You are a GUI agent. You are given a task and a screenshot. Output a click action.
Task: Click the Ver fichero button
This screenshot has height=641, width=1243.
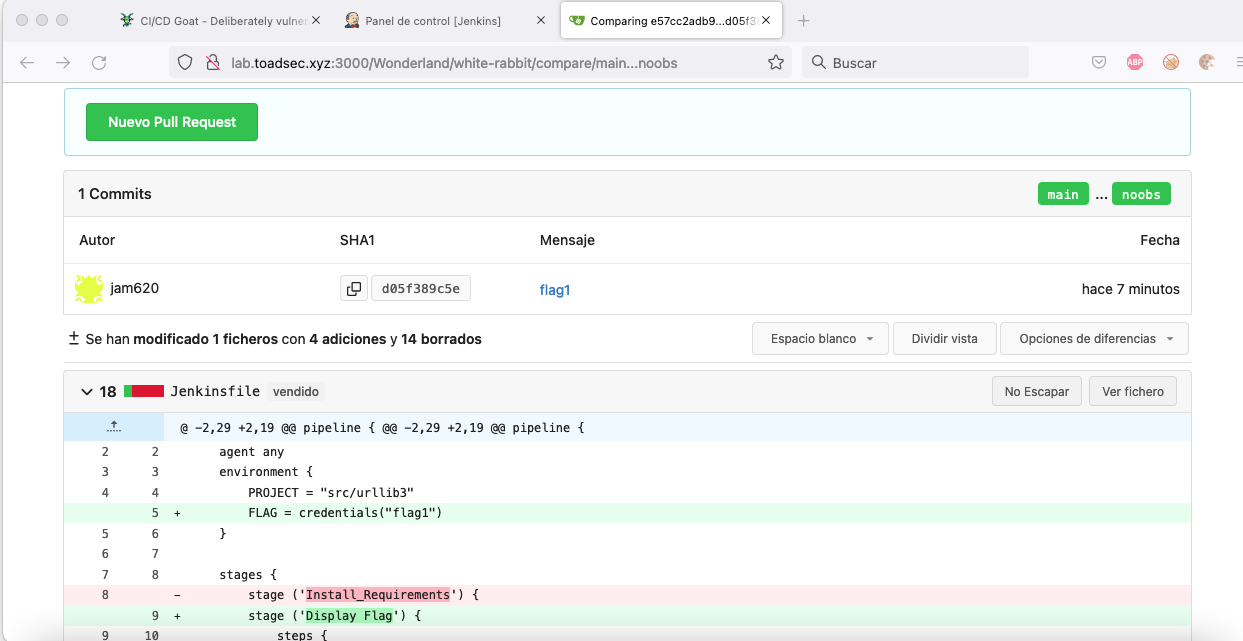coord(1133,392)
